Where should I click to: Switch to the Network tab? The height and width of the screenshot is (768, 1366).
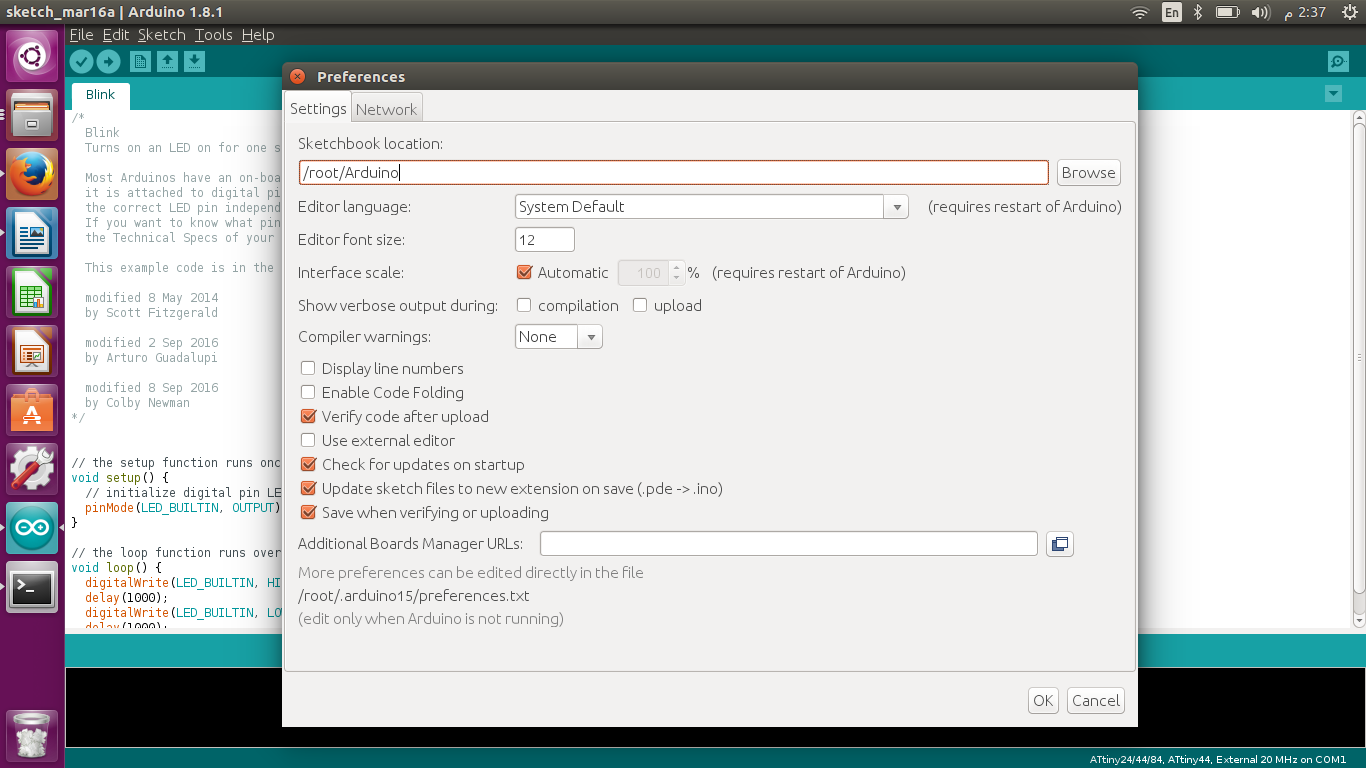point(386,109)
